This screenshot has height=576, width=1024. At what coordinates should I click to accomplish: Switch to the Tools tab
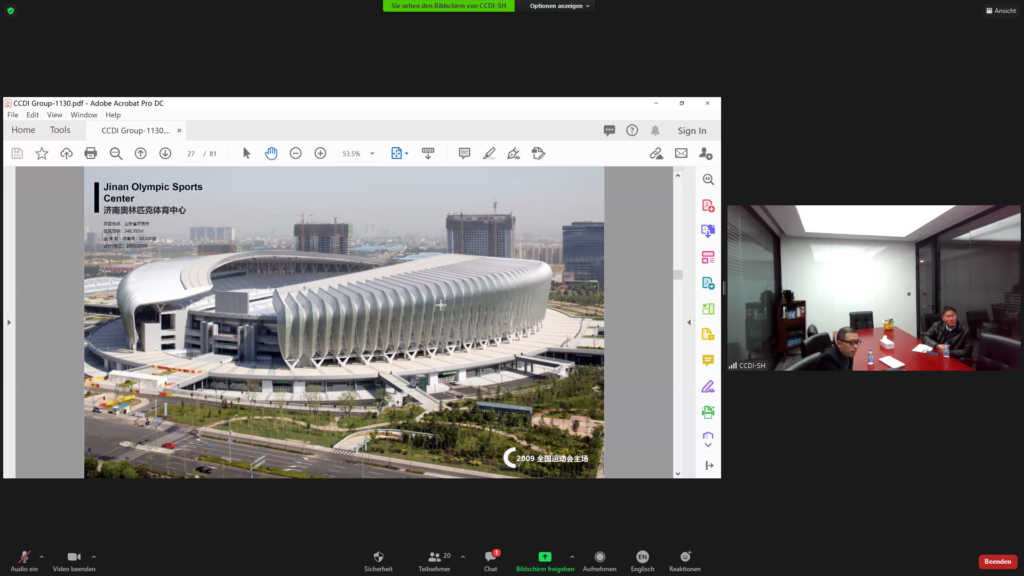(x=60, y=130)
